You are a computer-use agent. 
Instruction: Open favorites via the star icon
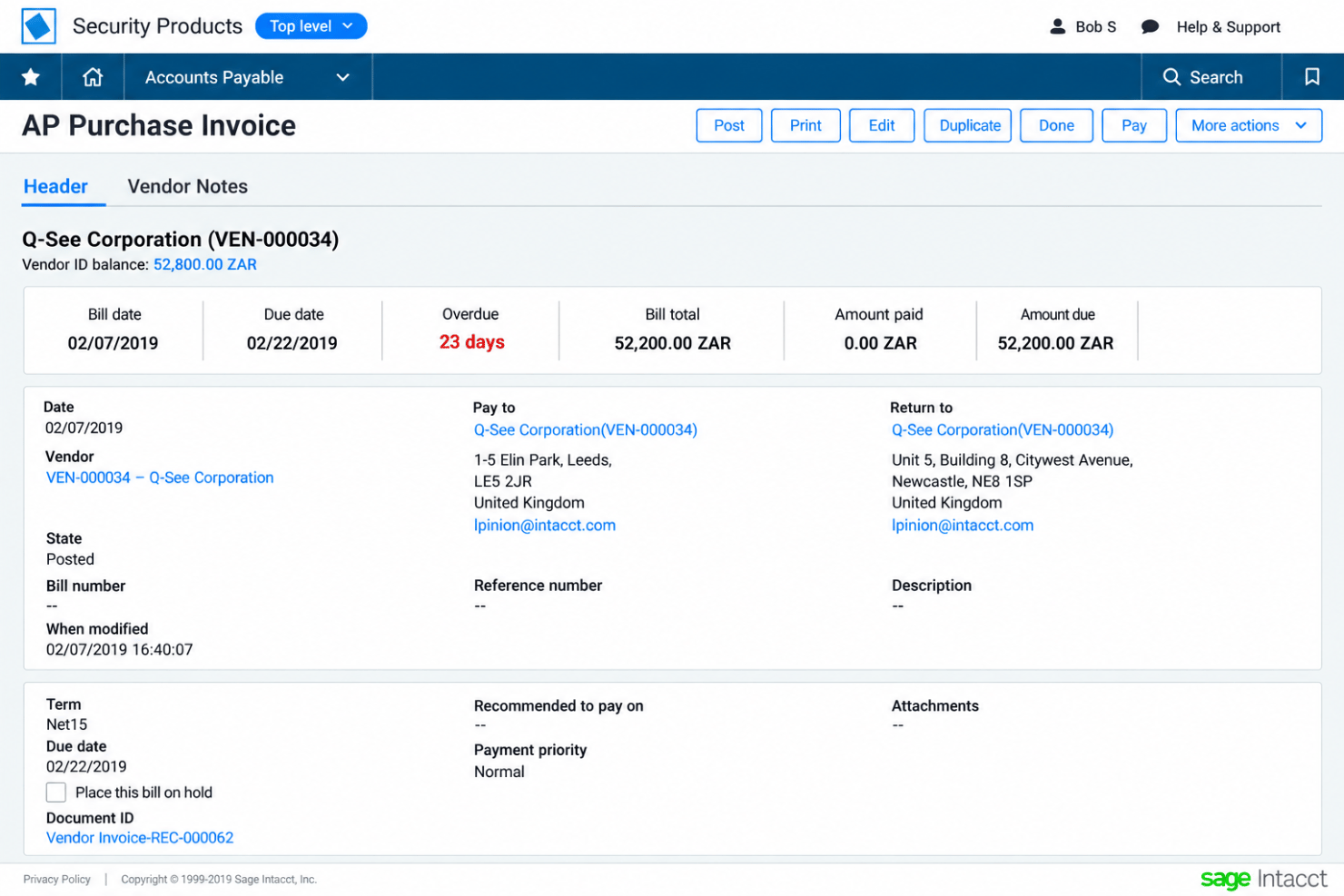tap(31, 77)
